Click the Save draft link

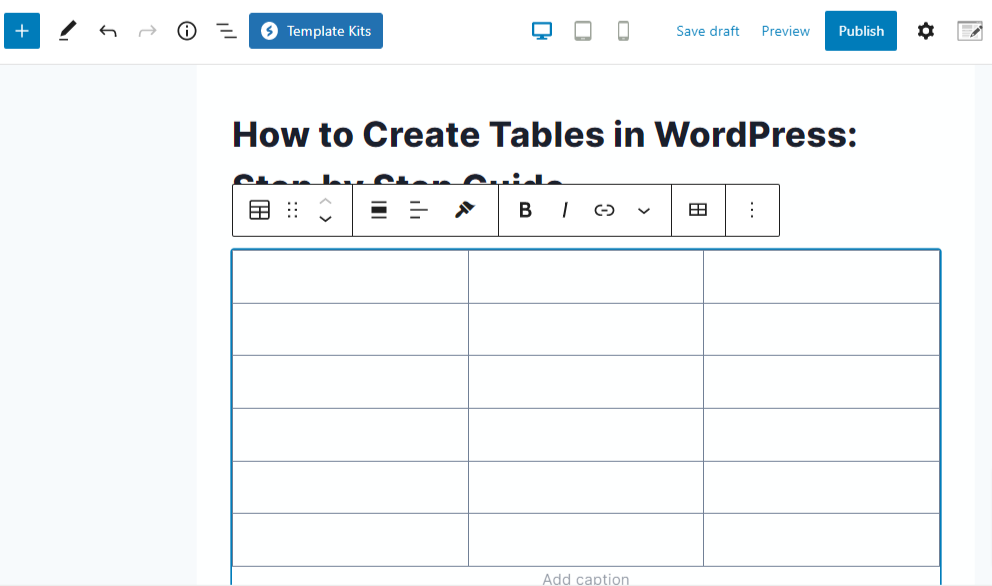pos(707,31)
